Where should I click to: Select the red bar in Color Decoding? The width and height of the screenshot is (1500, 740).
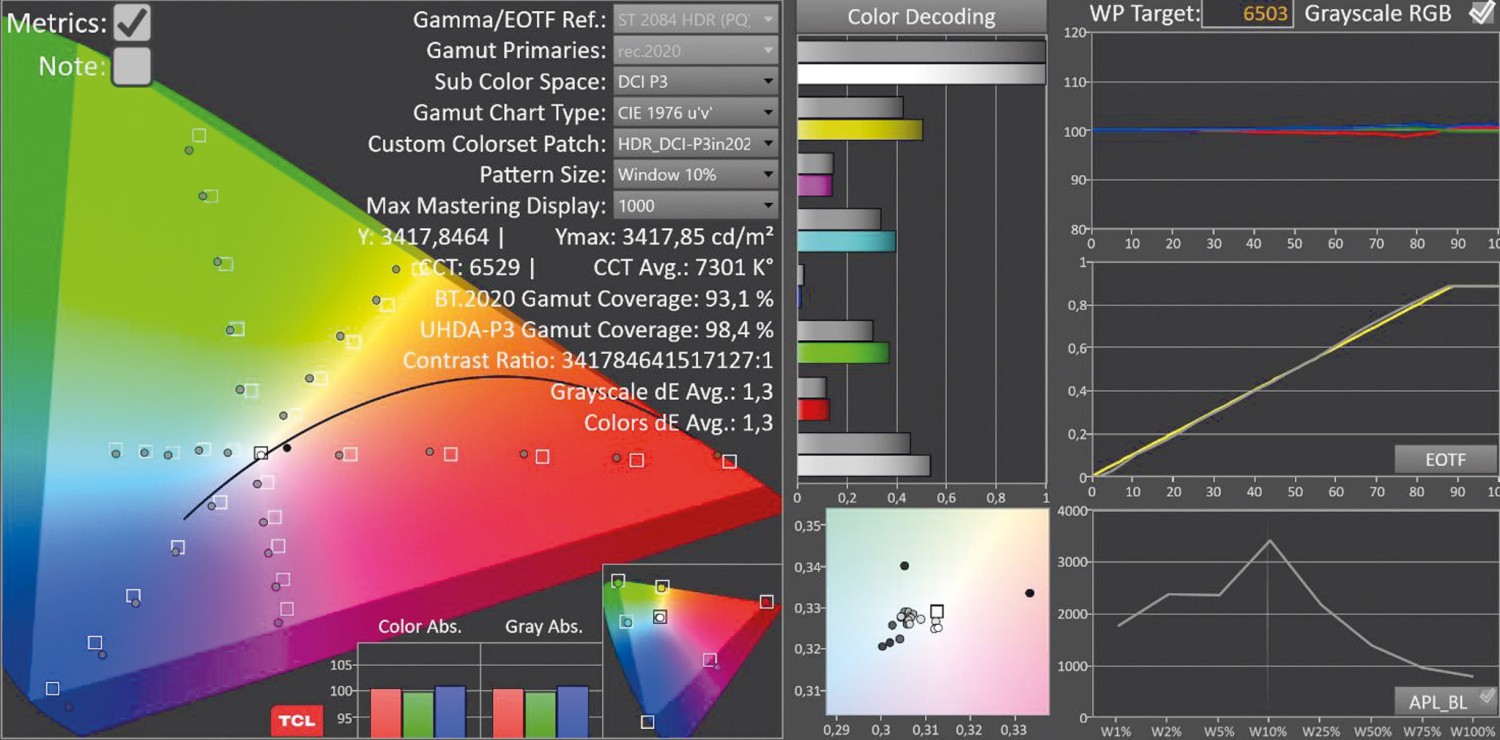(814, 410)
